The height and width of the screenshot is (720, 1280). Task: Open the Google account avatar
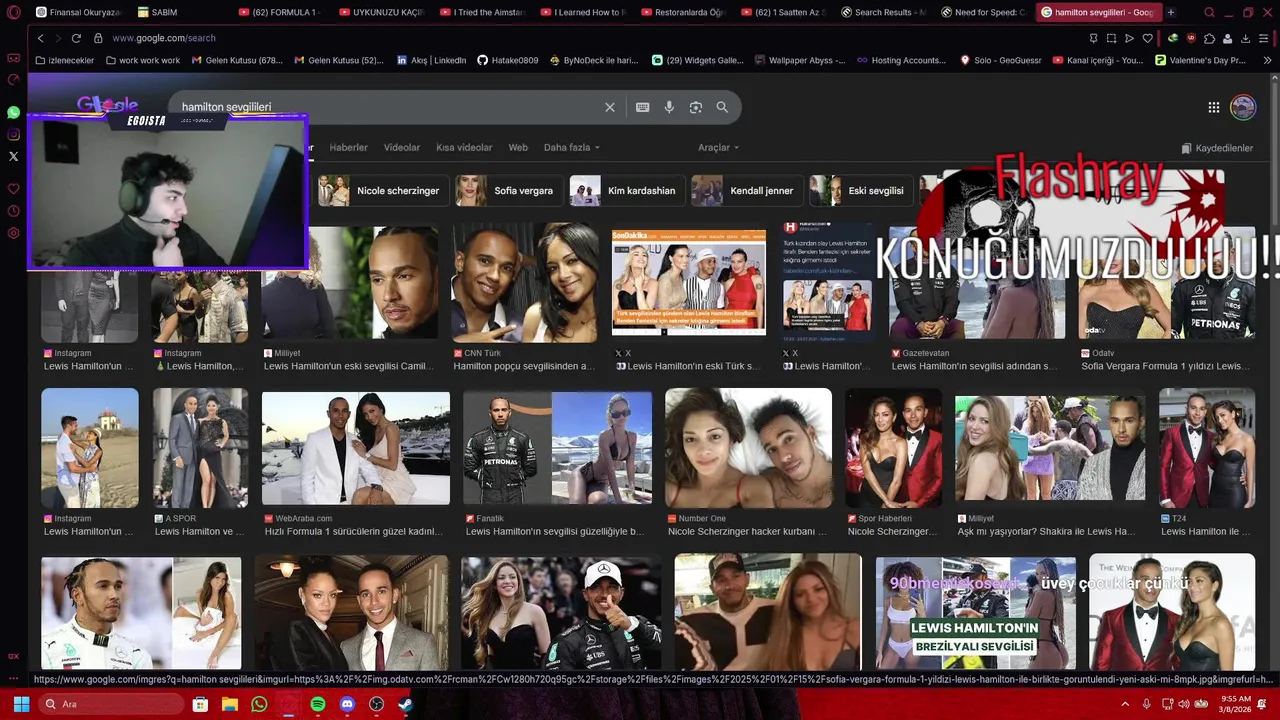(x=1243, y=107)
